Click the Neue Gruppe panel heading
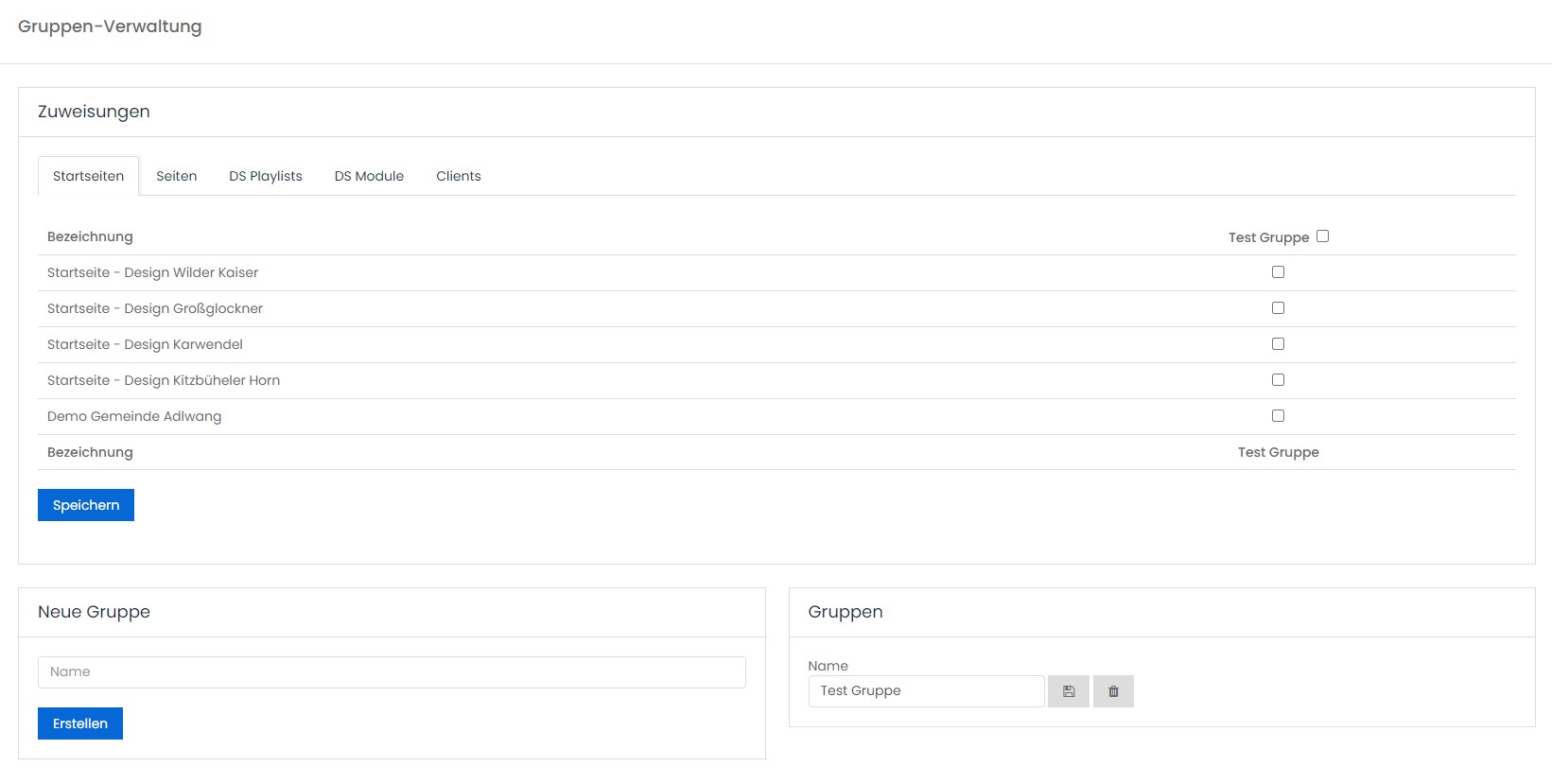 coord(94,612)
